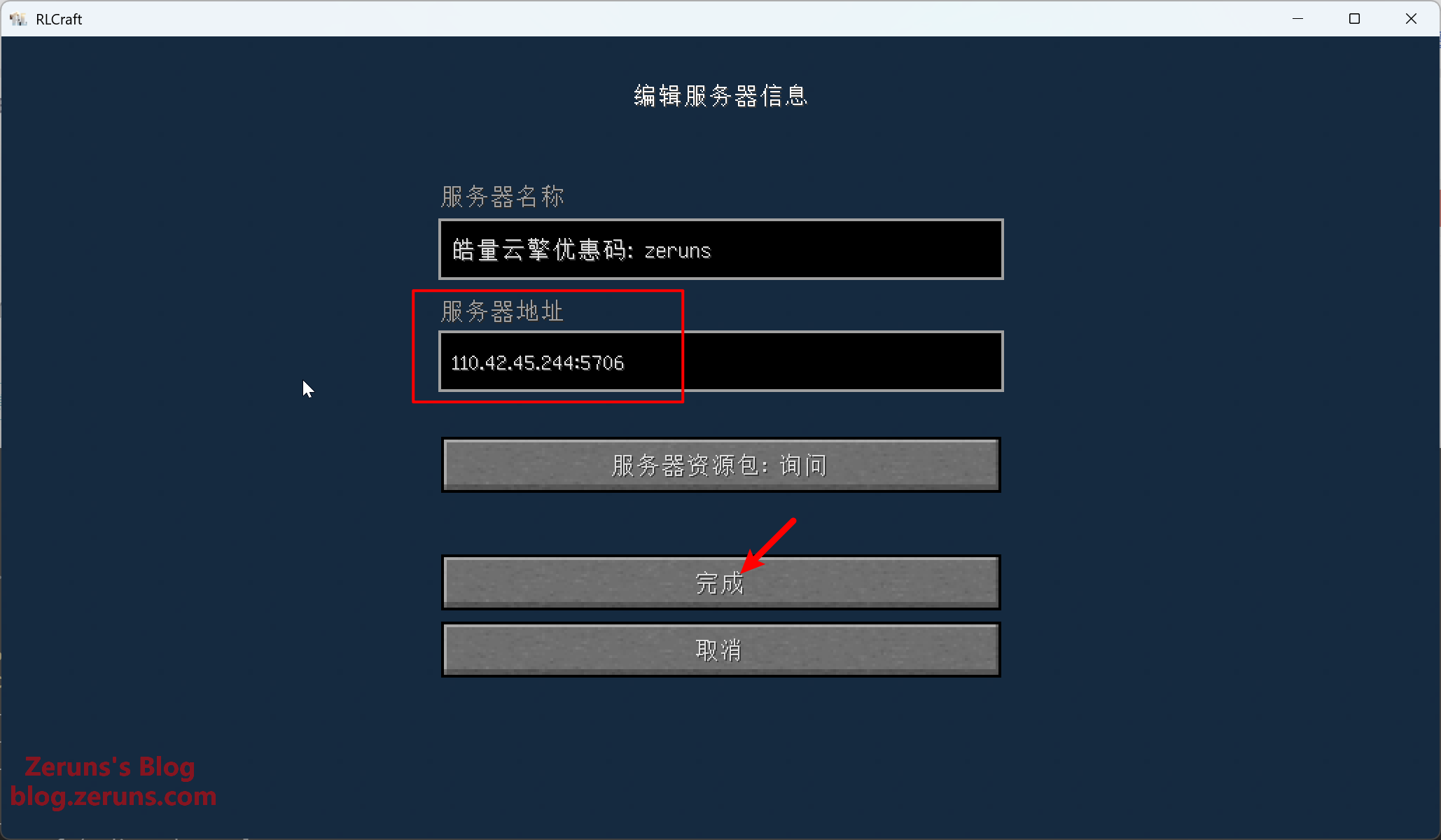The width and height of the screenshot is (1441, 840).
Task: Focus the 服务器名称 text field
Action: (720, 249)
